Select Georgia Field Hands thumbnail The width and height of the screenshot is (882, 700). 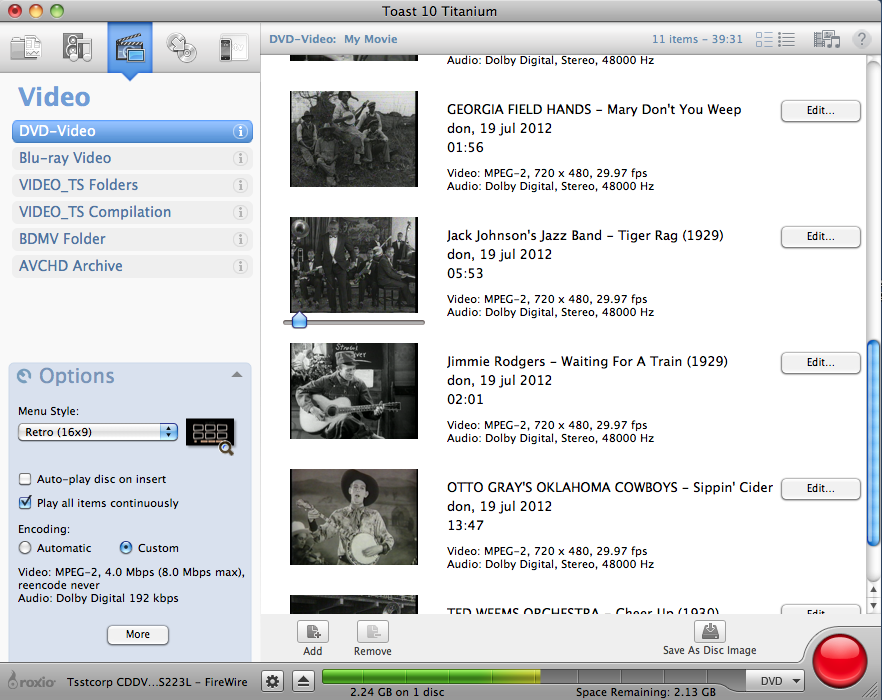pos(354,139)
